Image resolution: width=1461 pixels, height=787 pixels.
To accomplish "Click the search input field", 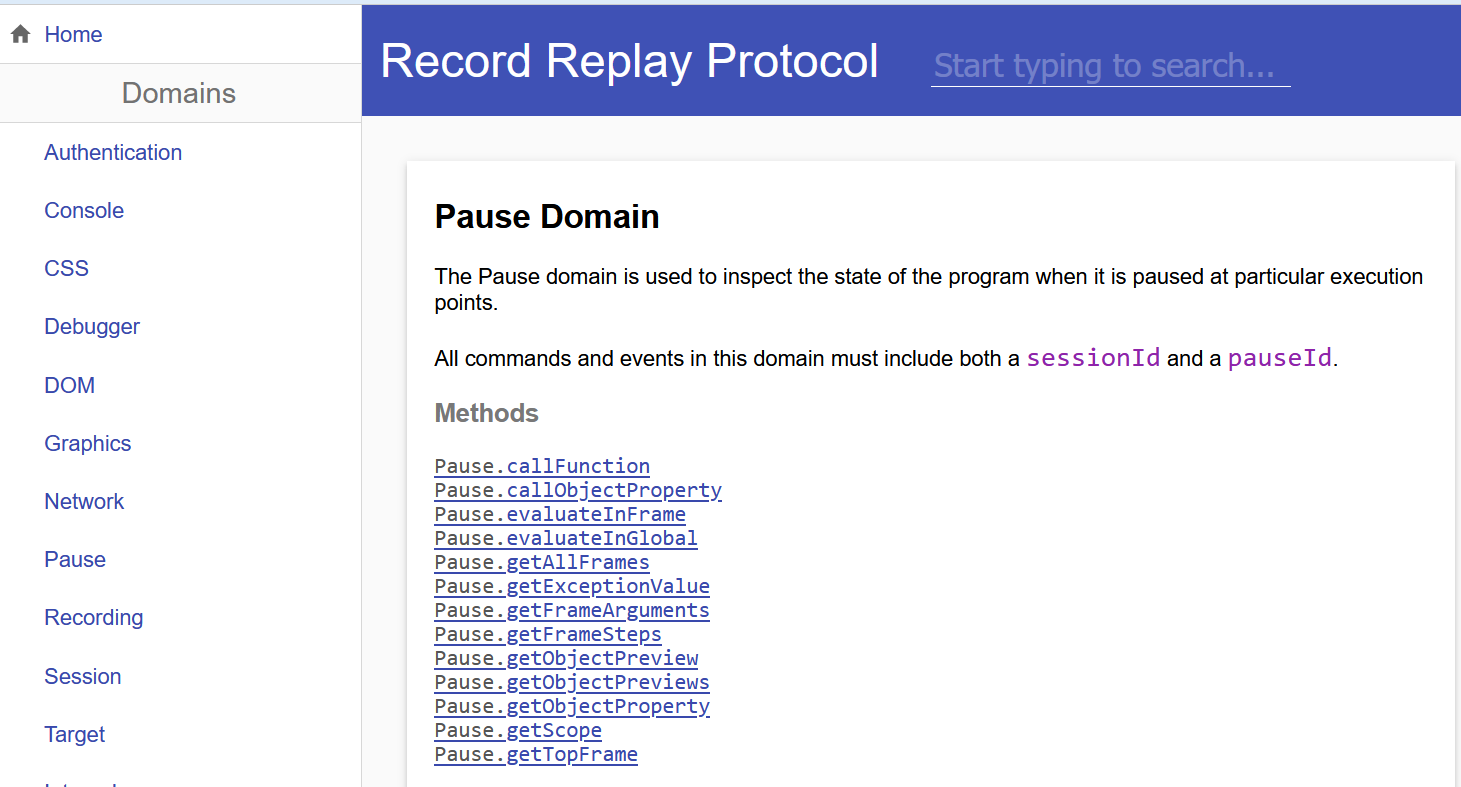I will pyautogui.click(x=1110, y=66).
